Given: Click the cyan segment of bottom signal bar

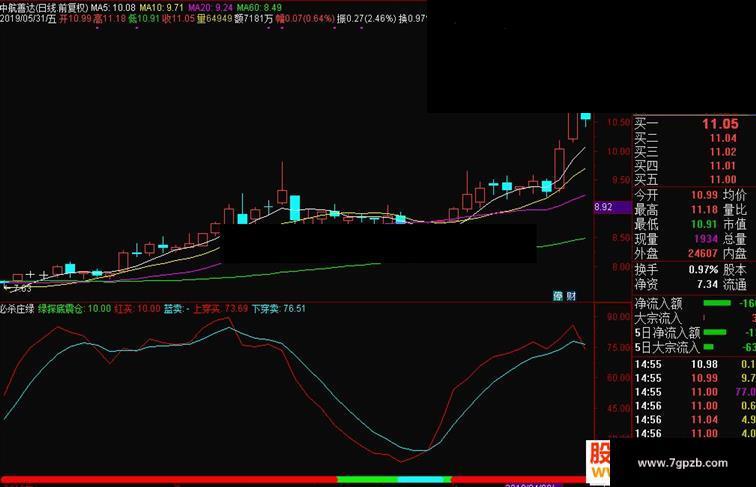Looking at the screenshot, I should point(420,479).
